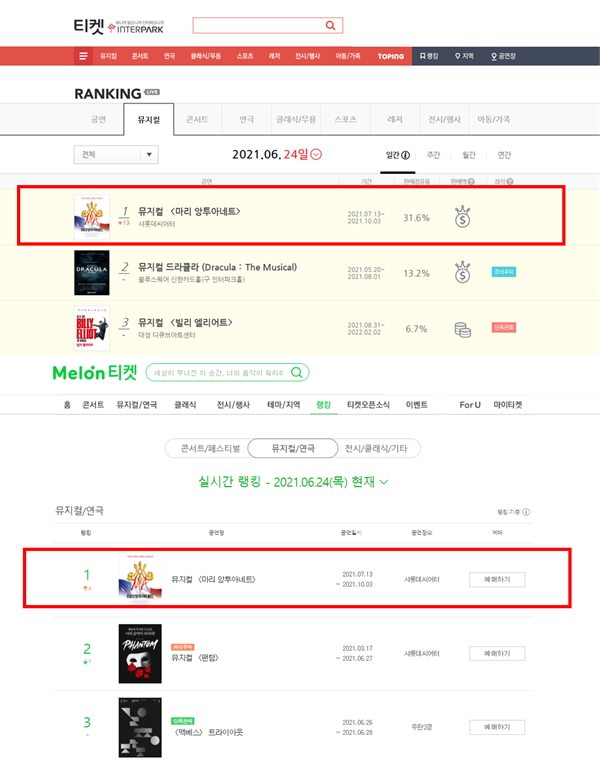Expand the 실시간 랭킹 date chevron

tap(384, 482)
